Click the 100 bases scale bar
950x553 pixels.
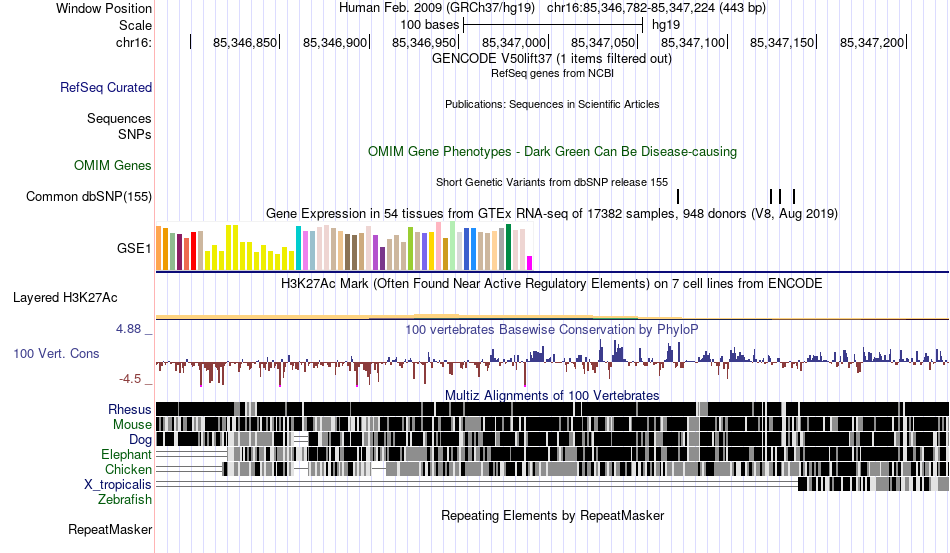[x=553, y=25]
